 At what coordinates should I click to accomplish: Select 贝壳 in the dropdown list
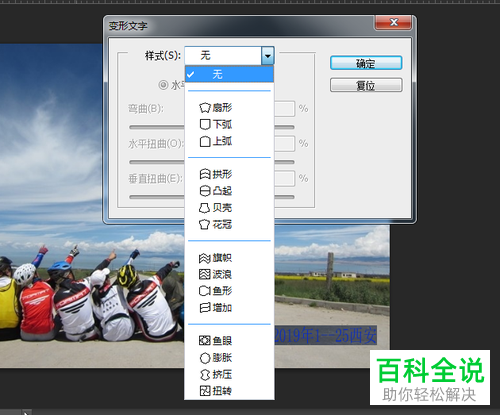229,208
